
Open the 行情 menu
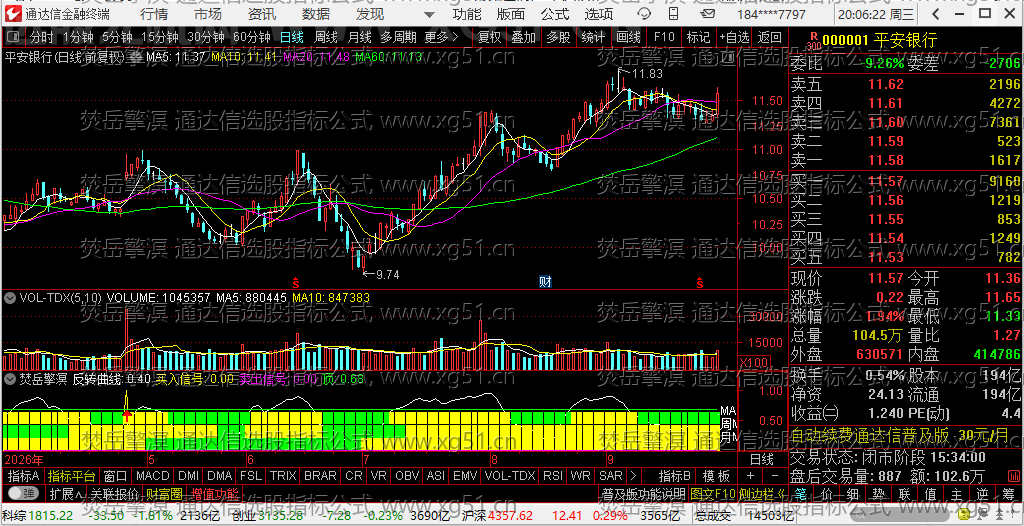click(153, 14)
